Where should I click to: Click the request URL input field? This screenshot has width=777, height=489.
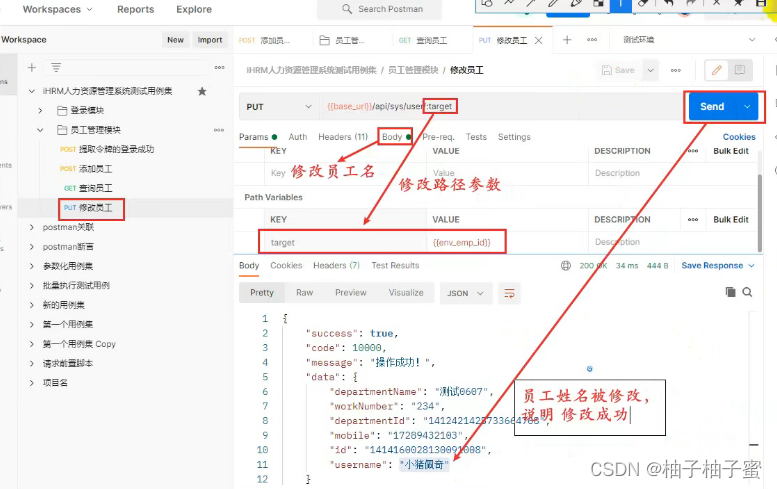[x=500, y=107]
